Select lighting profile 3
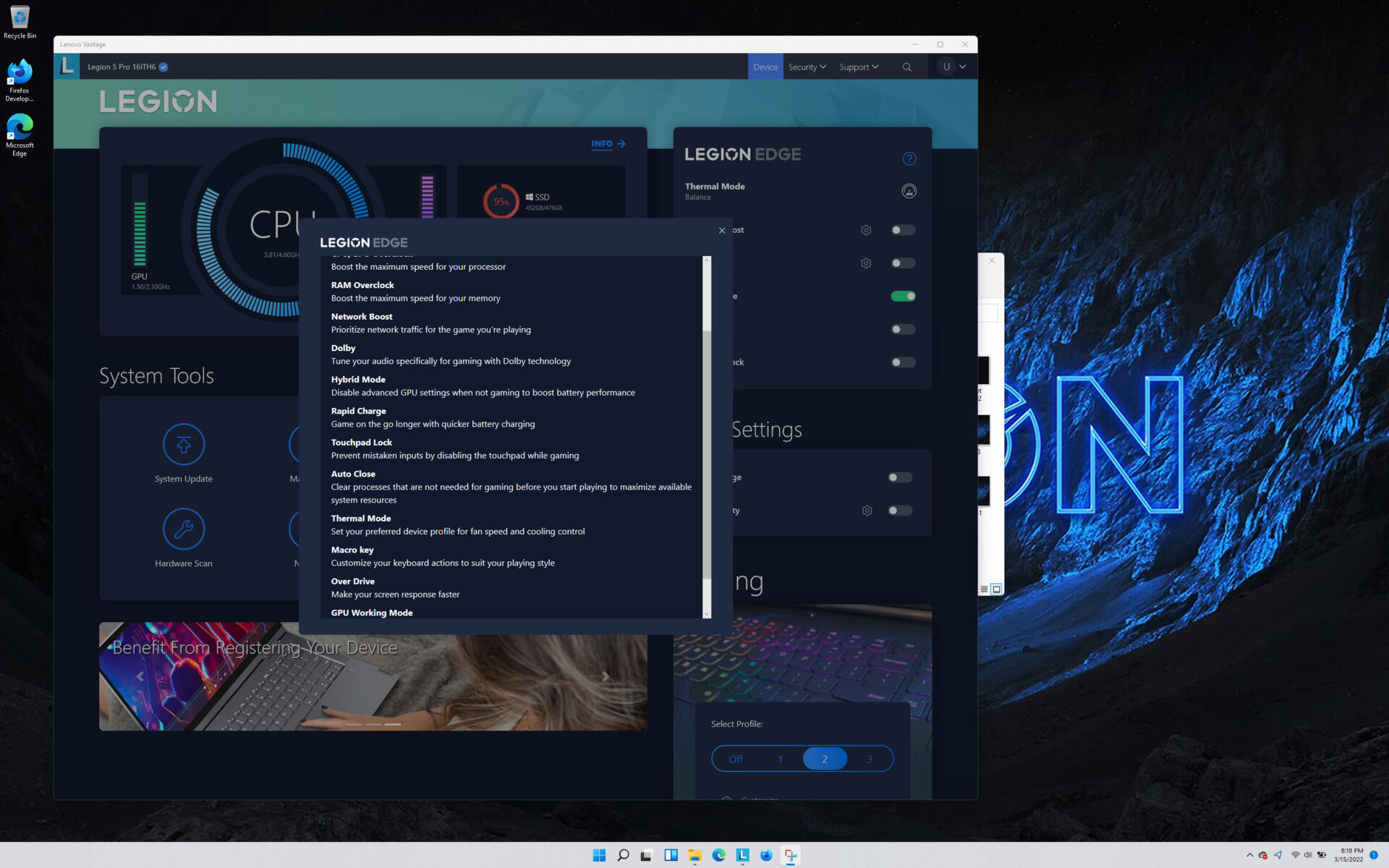The height and width of the screenshot is (868, 1389). 870,759
